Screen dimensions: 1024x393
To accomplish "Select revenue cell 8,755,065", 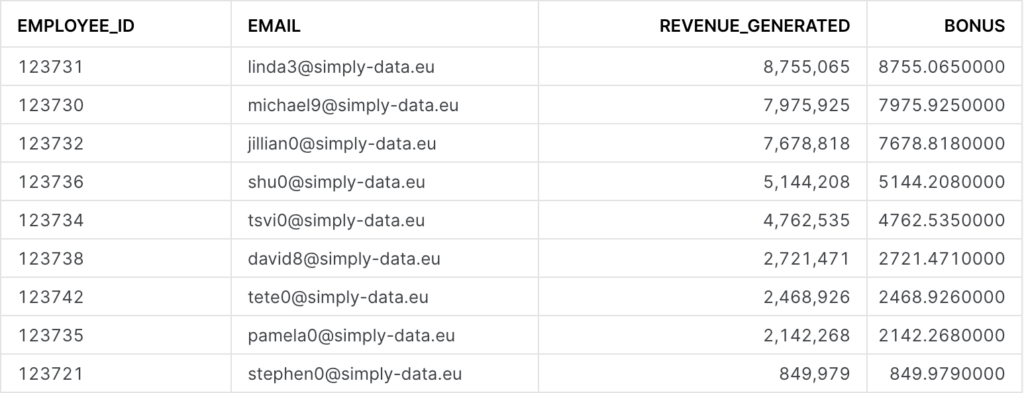I will pos(703,67).
